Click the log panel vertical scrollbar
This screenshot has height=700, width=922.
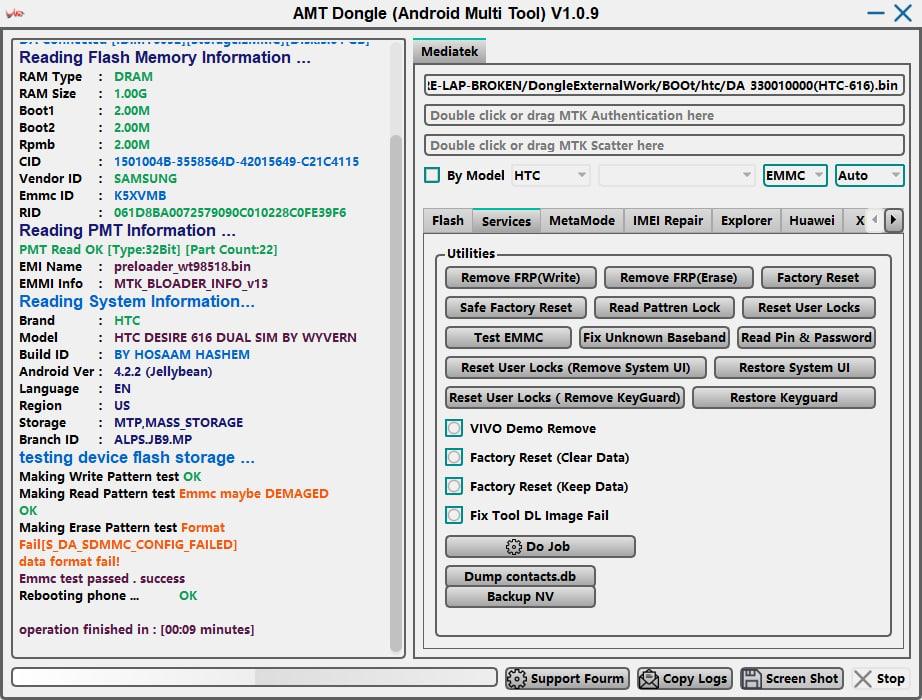point(396,394)
